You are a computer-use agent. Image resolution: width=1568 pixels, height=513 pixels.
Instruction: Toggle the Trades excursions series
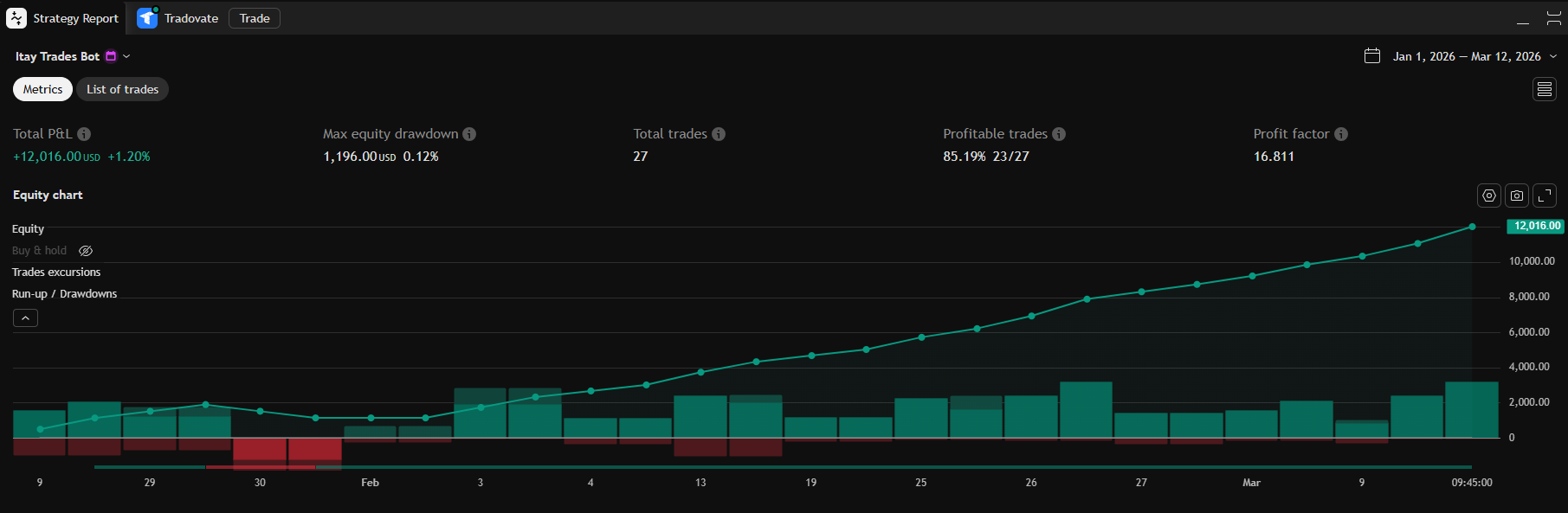click(56, 273)
